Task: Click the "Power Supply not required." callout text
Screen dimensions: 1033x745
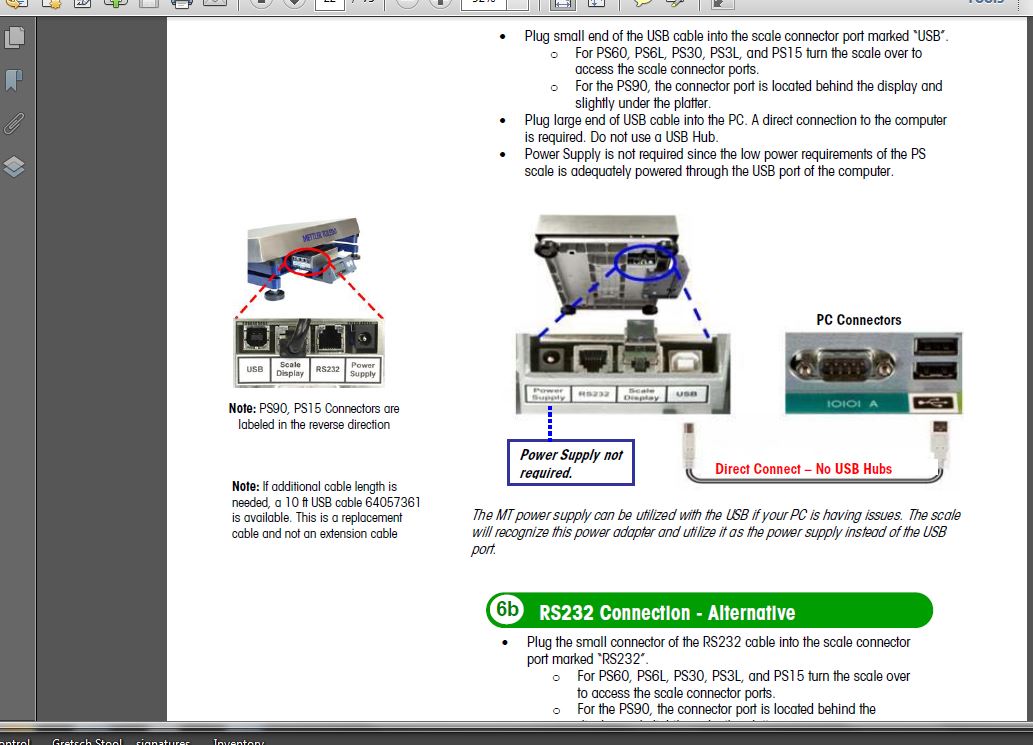Action: pyautogui.click(x=571, y=464)
